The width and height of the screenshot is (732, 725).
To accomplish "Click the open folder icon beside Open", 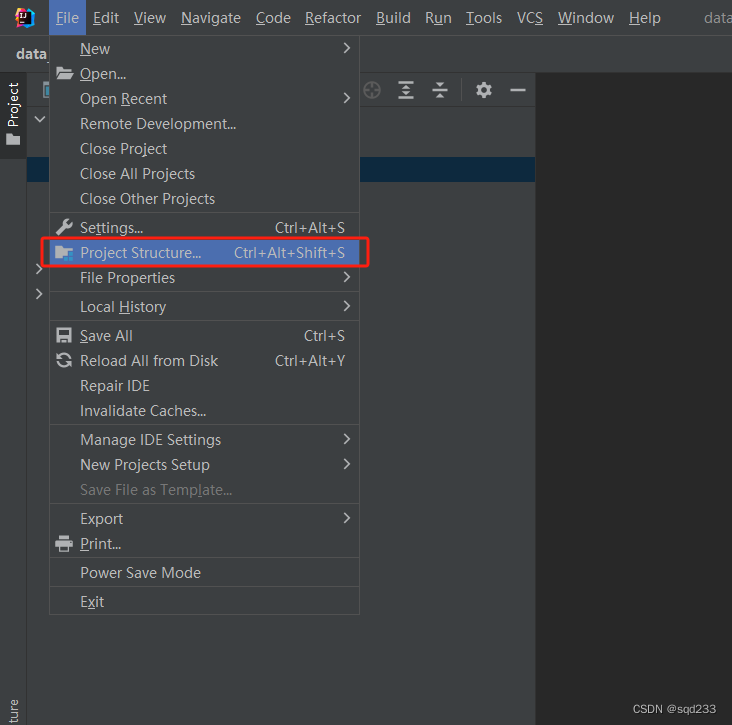I will [64, 74].
